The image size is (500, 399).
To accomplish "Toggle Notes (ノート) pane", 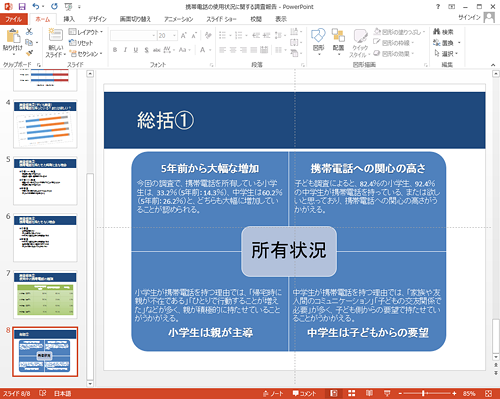I will click(x=273, y=394).
